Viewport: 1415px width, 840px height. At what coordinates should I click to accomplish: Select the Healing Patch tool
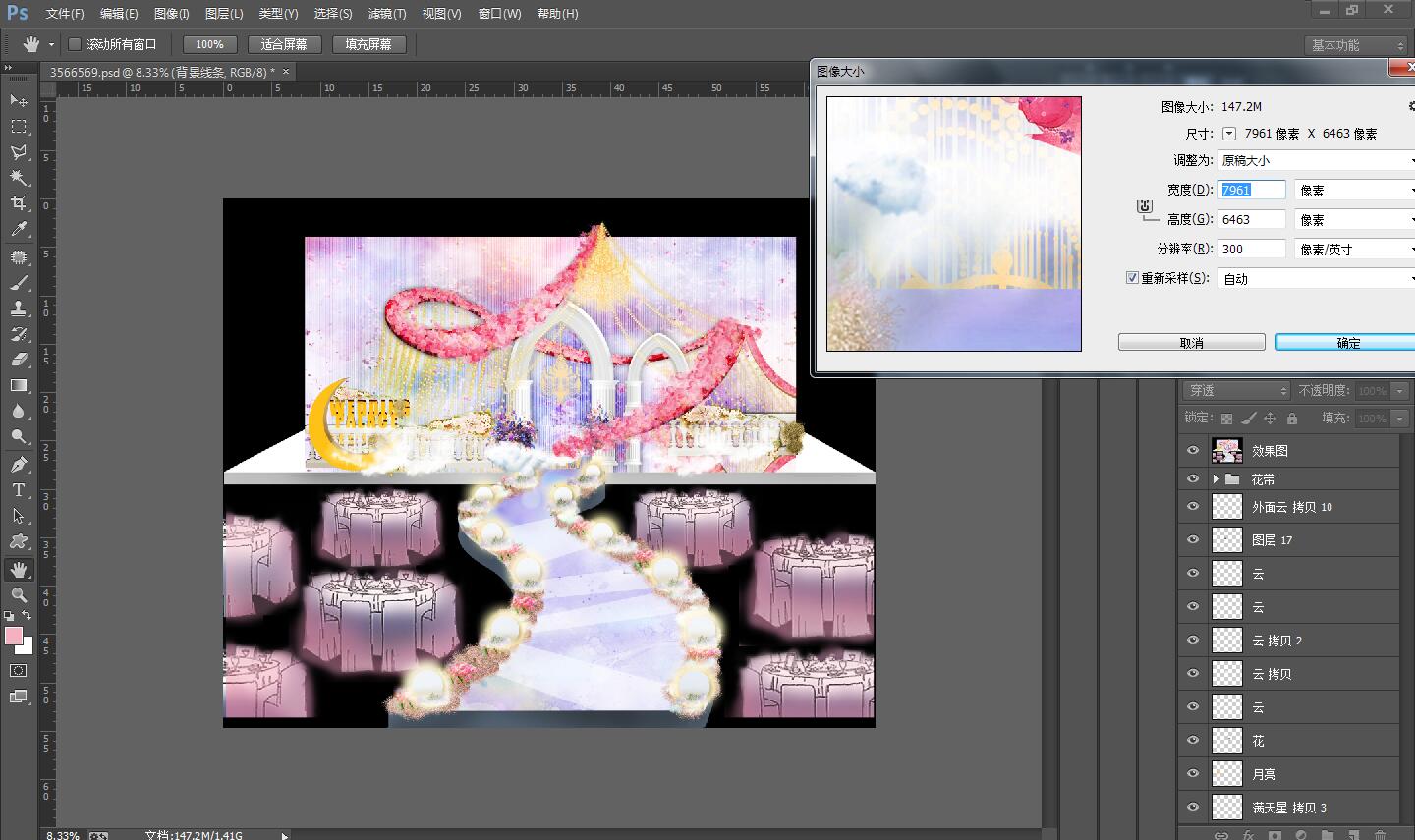point(18,256)
